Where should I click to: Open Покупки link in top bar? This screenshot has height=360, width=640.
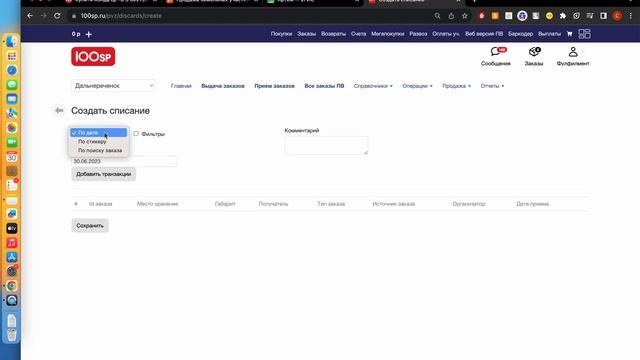tap(281, 34)
